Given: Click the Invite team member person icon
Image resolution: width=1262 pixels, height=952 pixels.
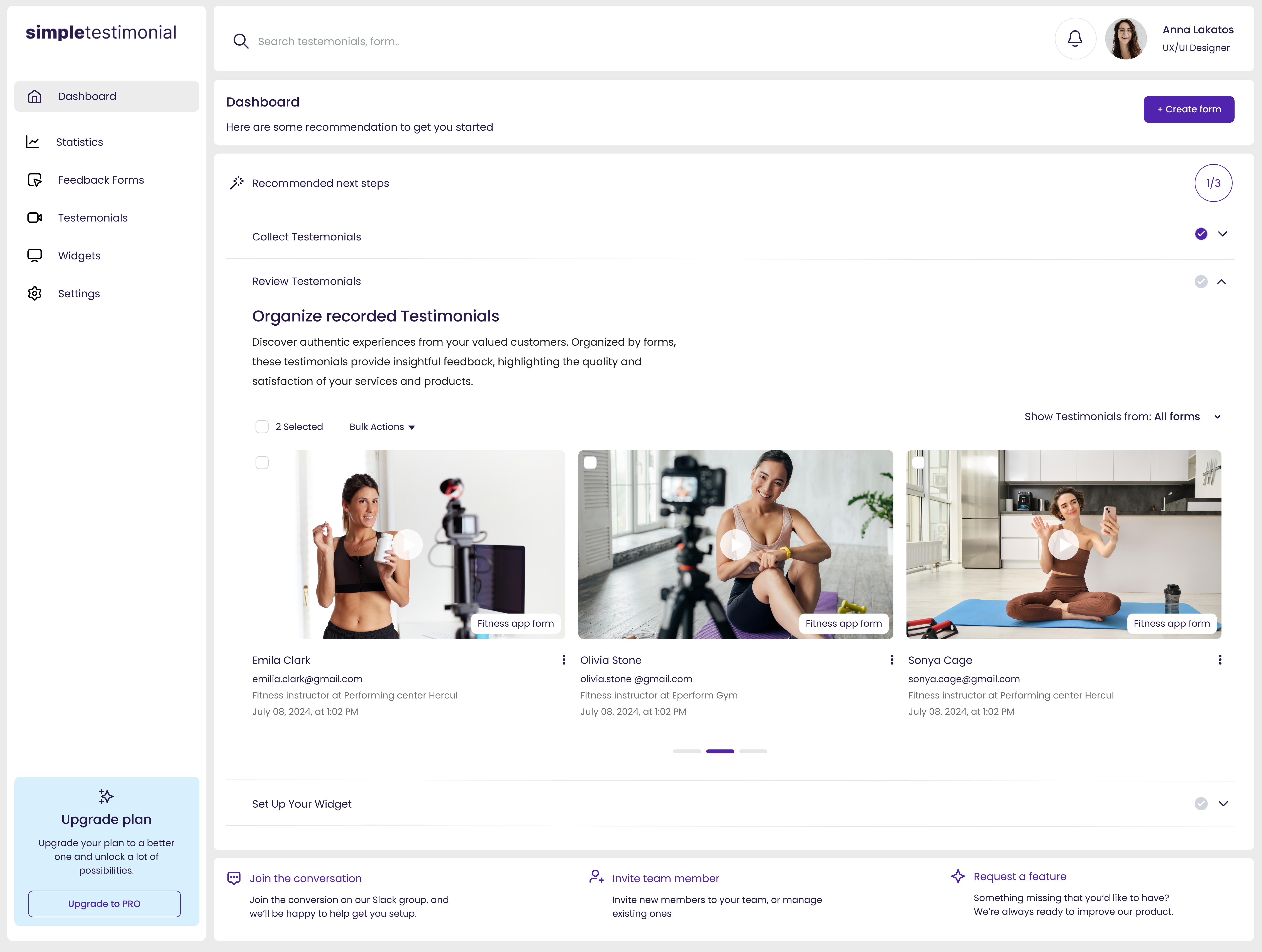Looking at the screenshot, I should coord(596,877).
